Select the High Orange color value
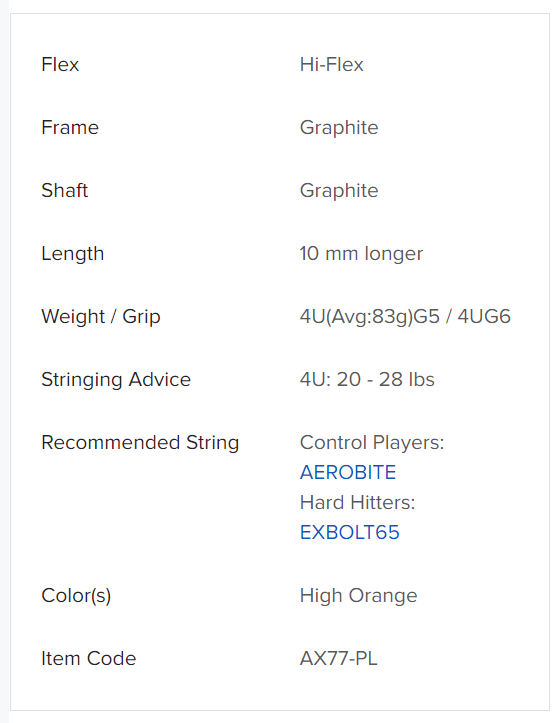The height and width of the screenshot is (723, 559). point(358,596)
